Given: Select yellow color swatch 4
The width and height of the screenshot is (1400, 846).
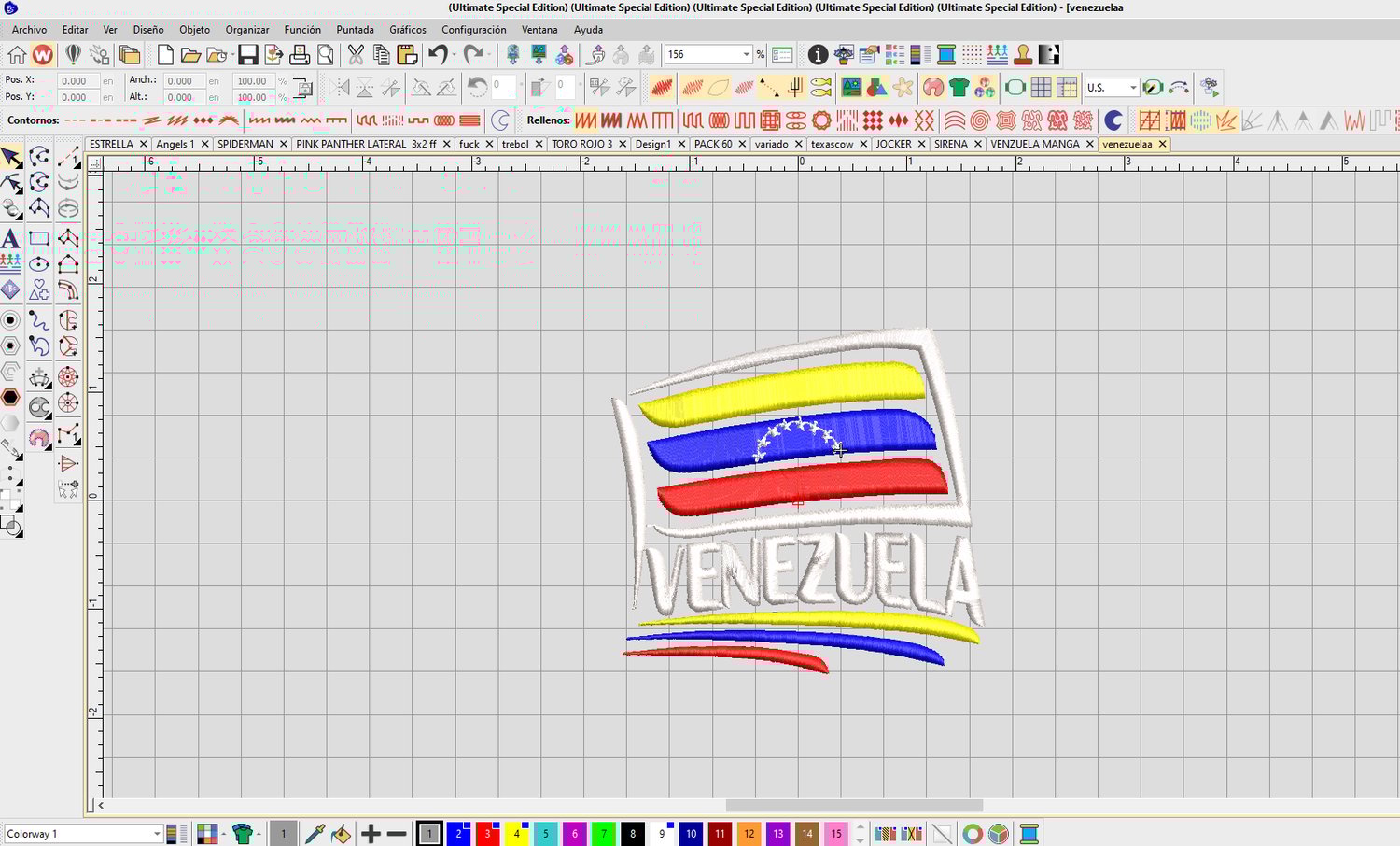Looking at the screenshot, I should click(x=516, y=833).
